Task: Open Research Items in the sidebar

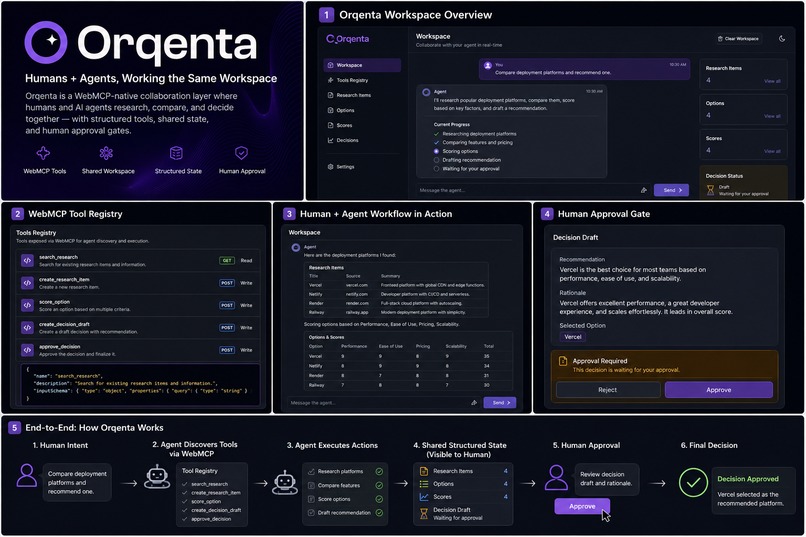Action: [x=362, y=95]
